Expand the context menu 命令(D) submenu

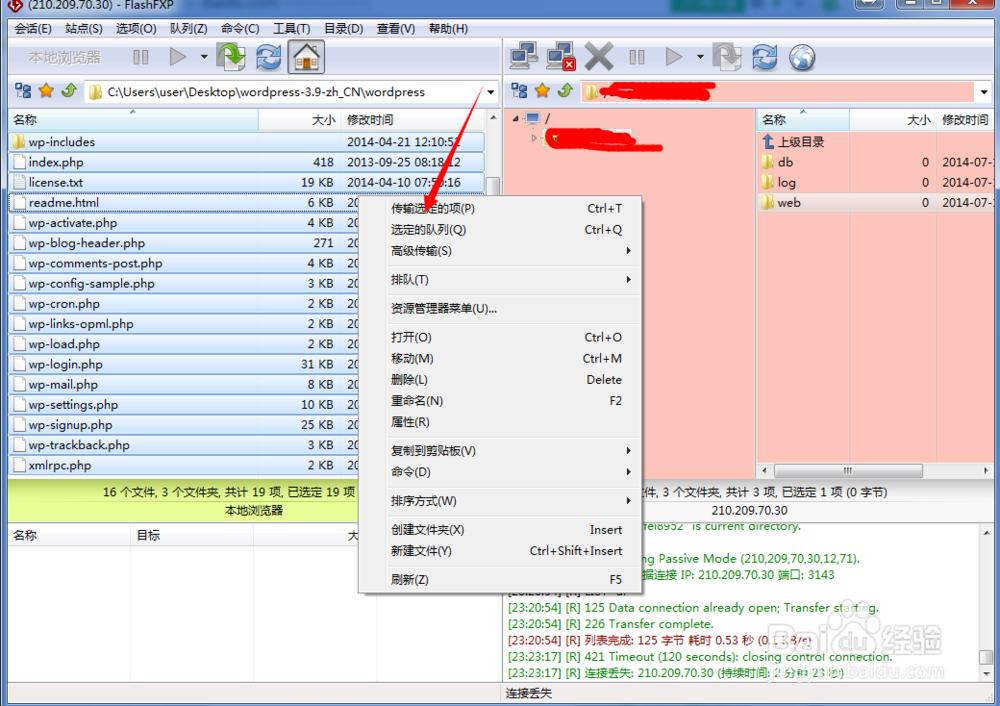pos(501,472)
